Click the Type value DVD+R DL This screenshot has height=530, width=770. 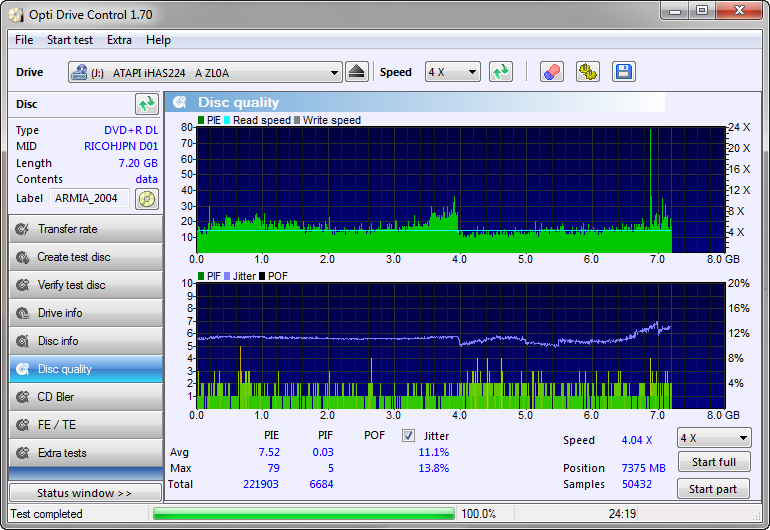(131, 130)
